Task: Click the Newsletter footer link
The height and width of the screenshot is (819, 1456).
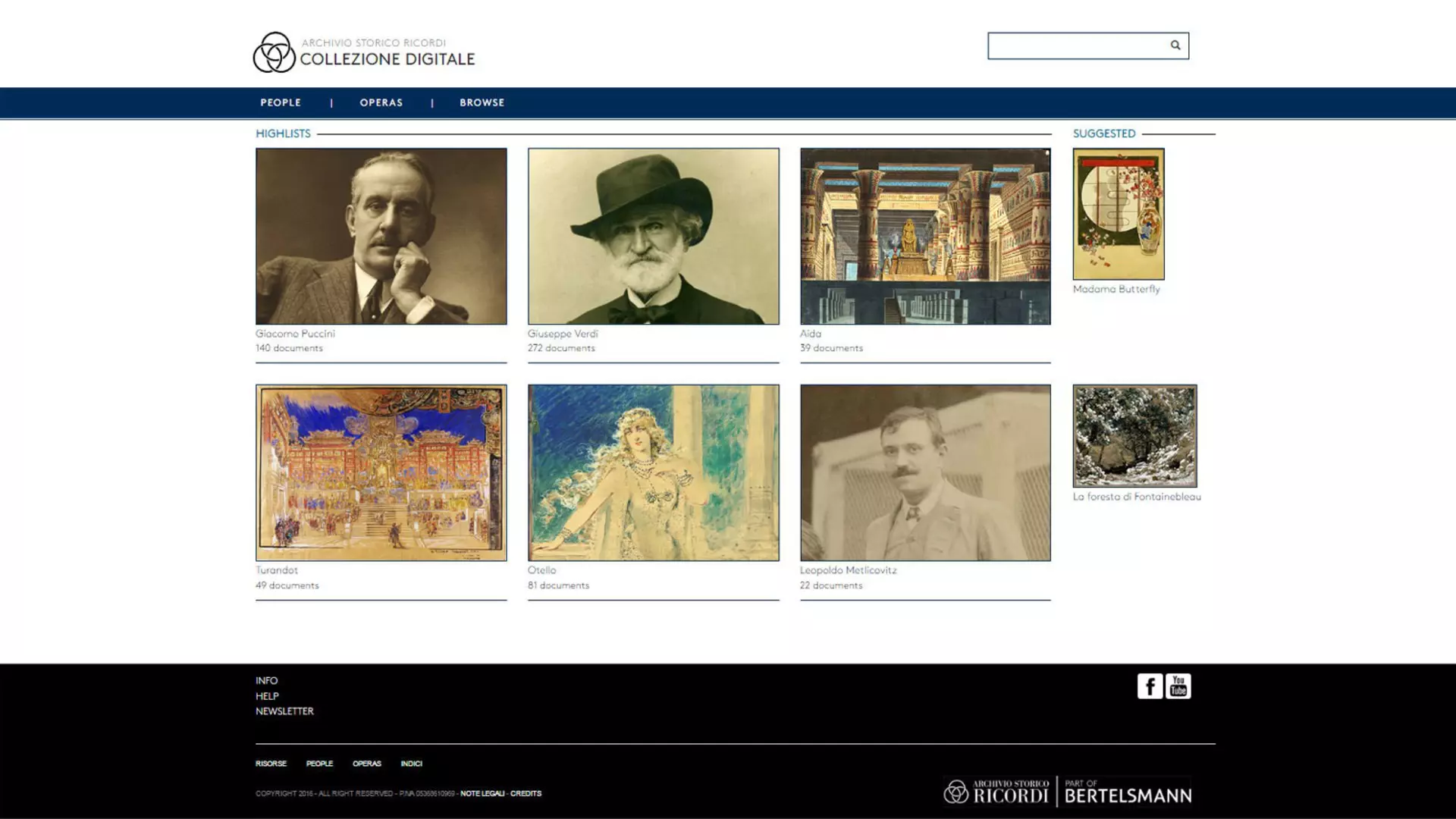Action: click(x=284, y=711)
